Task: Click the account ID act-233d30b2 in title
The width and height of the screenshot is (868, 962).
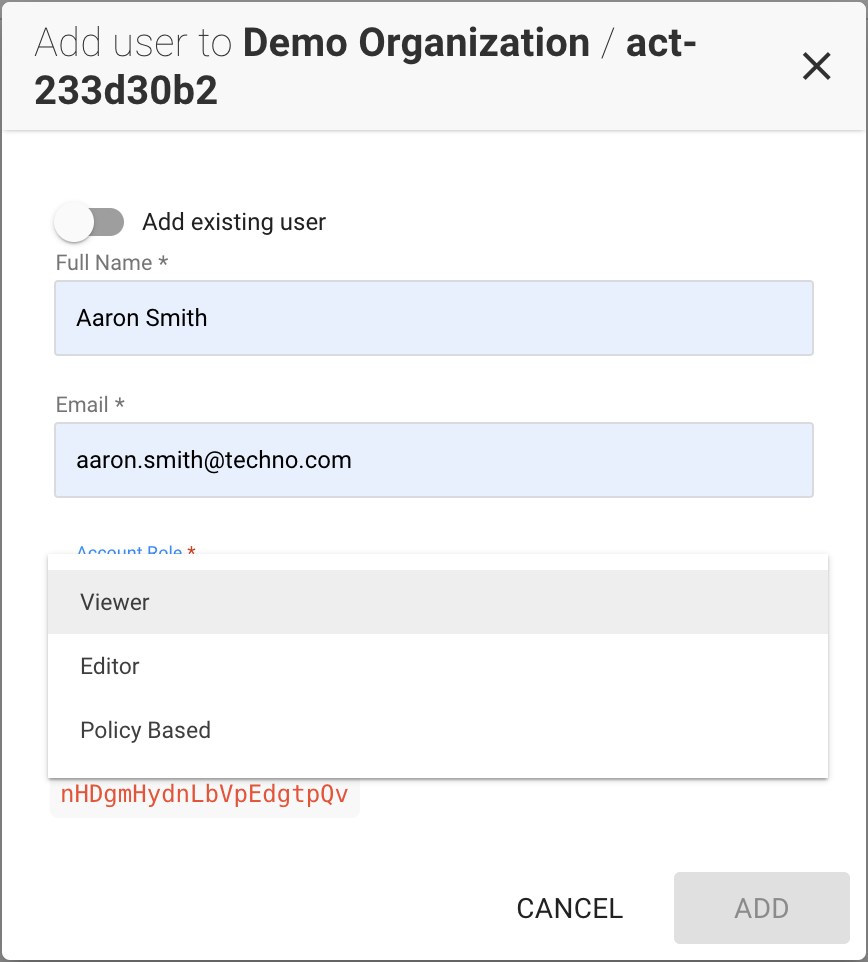Action: tap(366, 67)
